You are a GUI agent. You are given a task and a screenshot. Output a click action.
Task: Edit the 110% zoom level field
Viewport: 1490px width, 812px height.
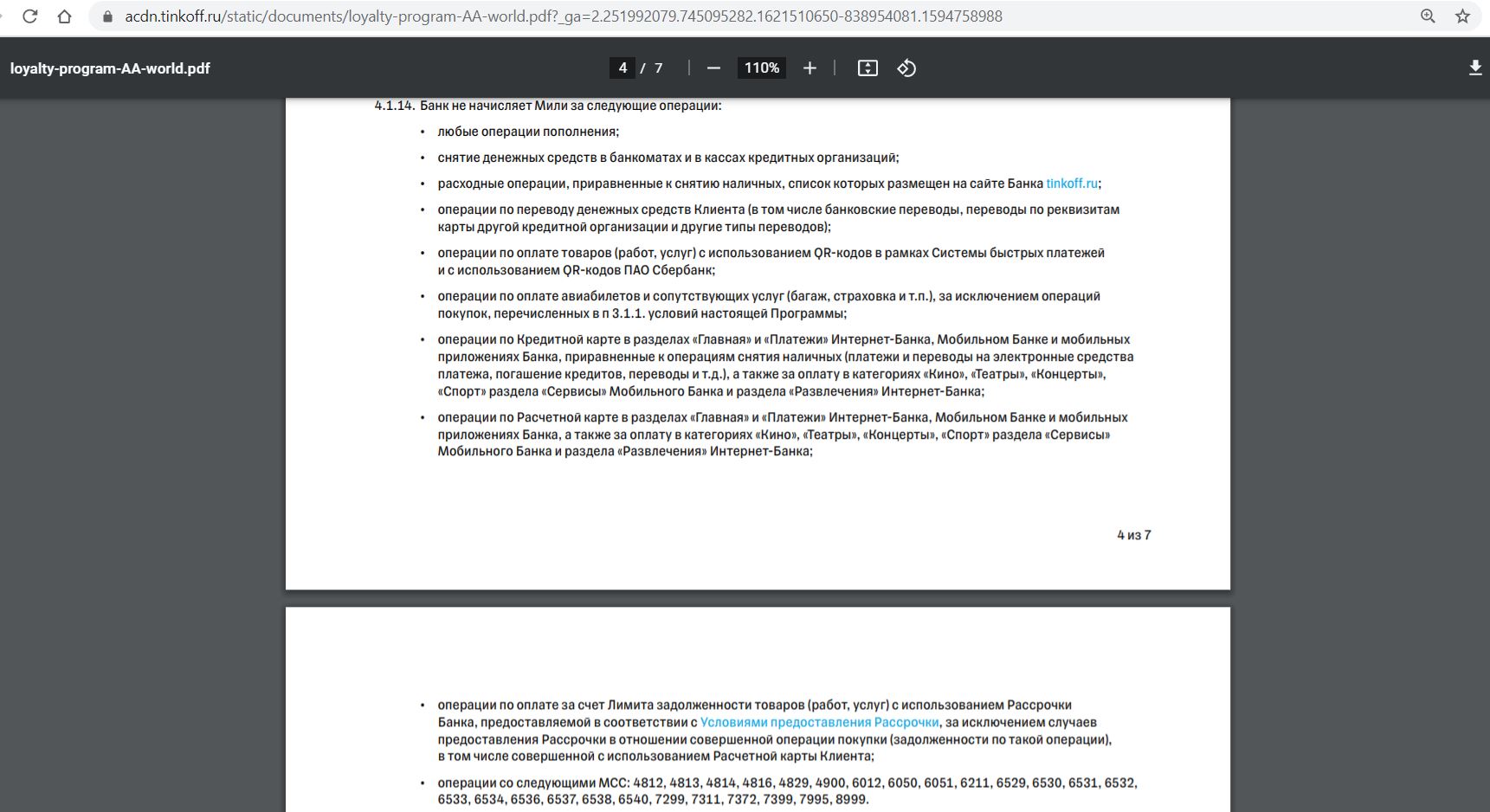[x=762, y=68]
